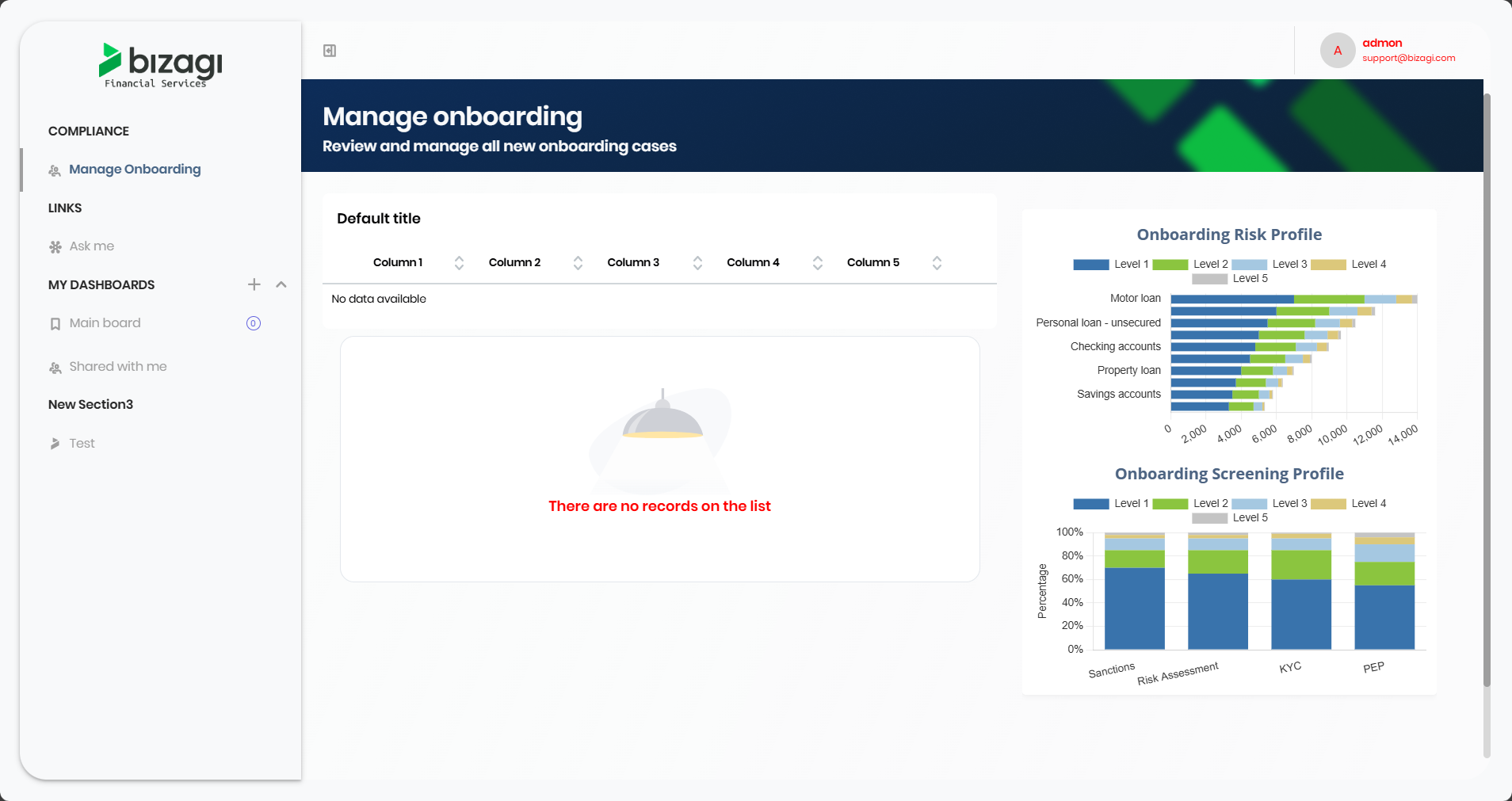Collapse the My Dashboards section
Image resolution: width=1512 pixels, height=801 pixels.
[x=281, y=284]
